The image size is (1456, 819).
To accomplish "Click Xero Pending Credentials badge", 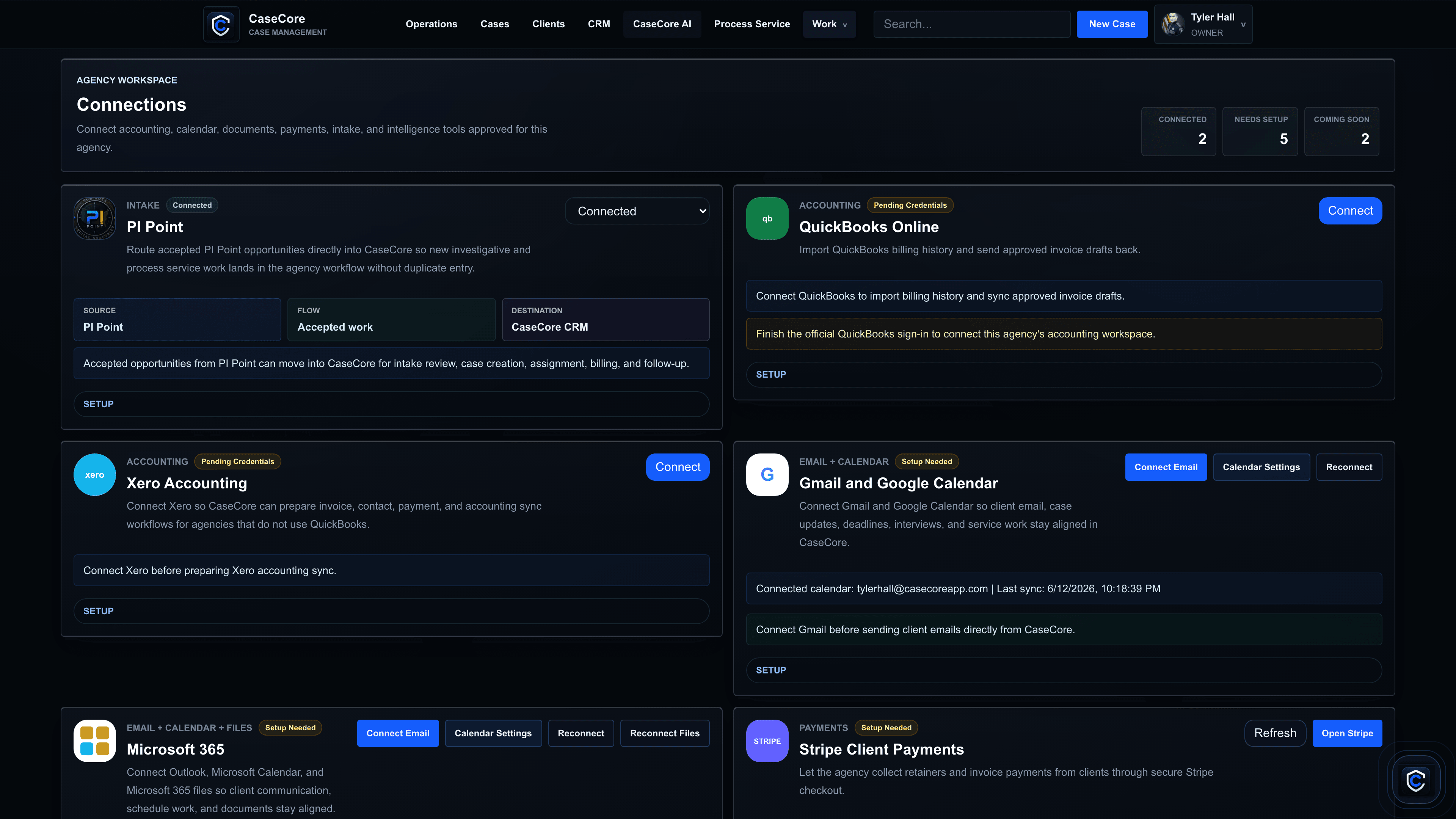I will (x=237, y=462).
